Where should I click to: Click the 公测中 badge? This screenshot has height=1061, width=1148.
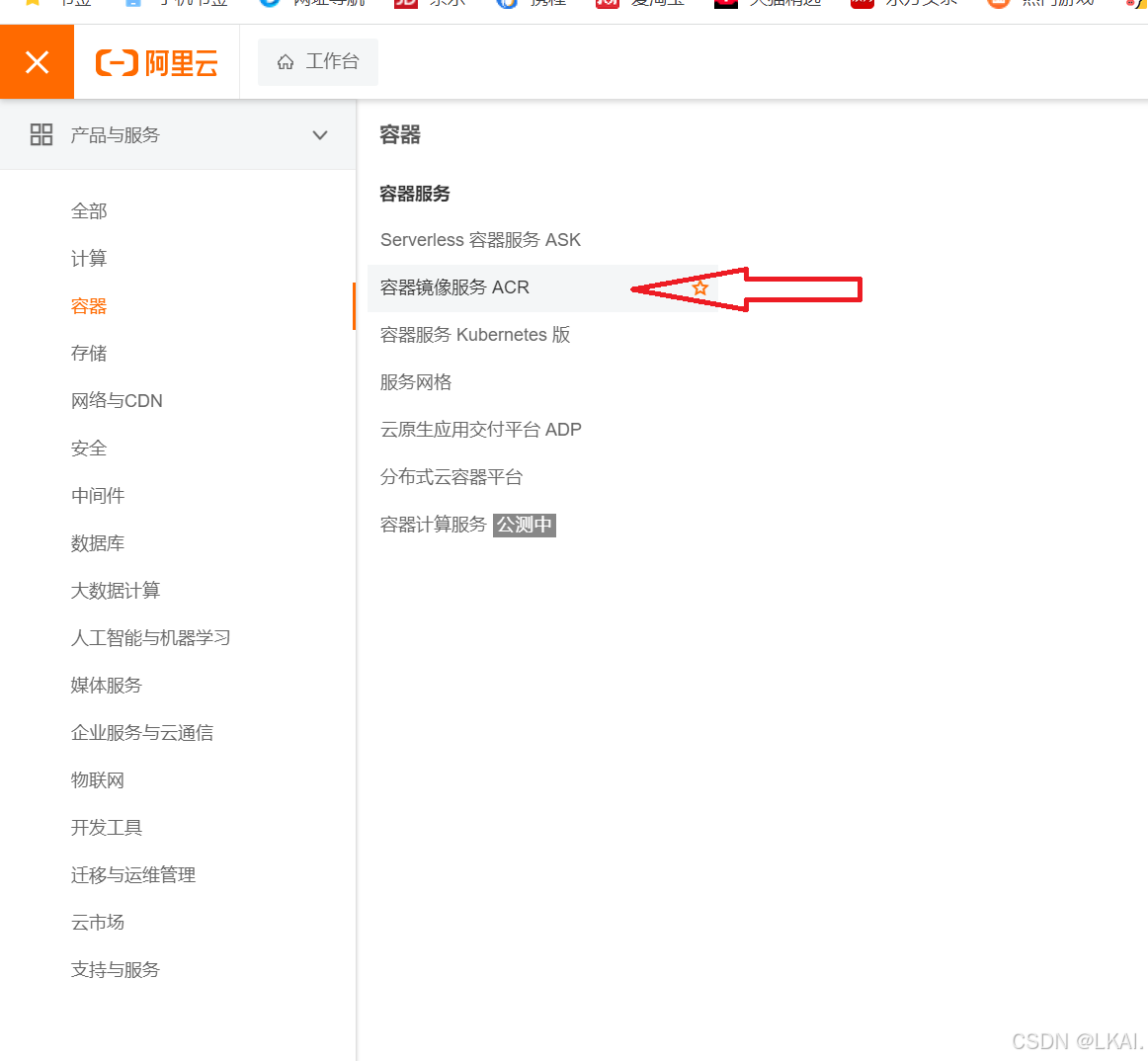525,525
